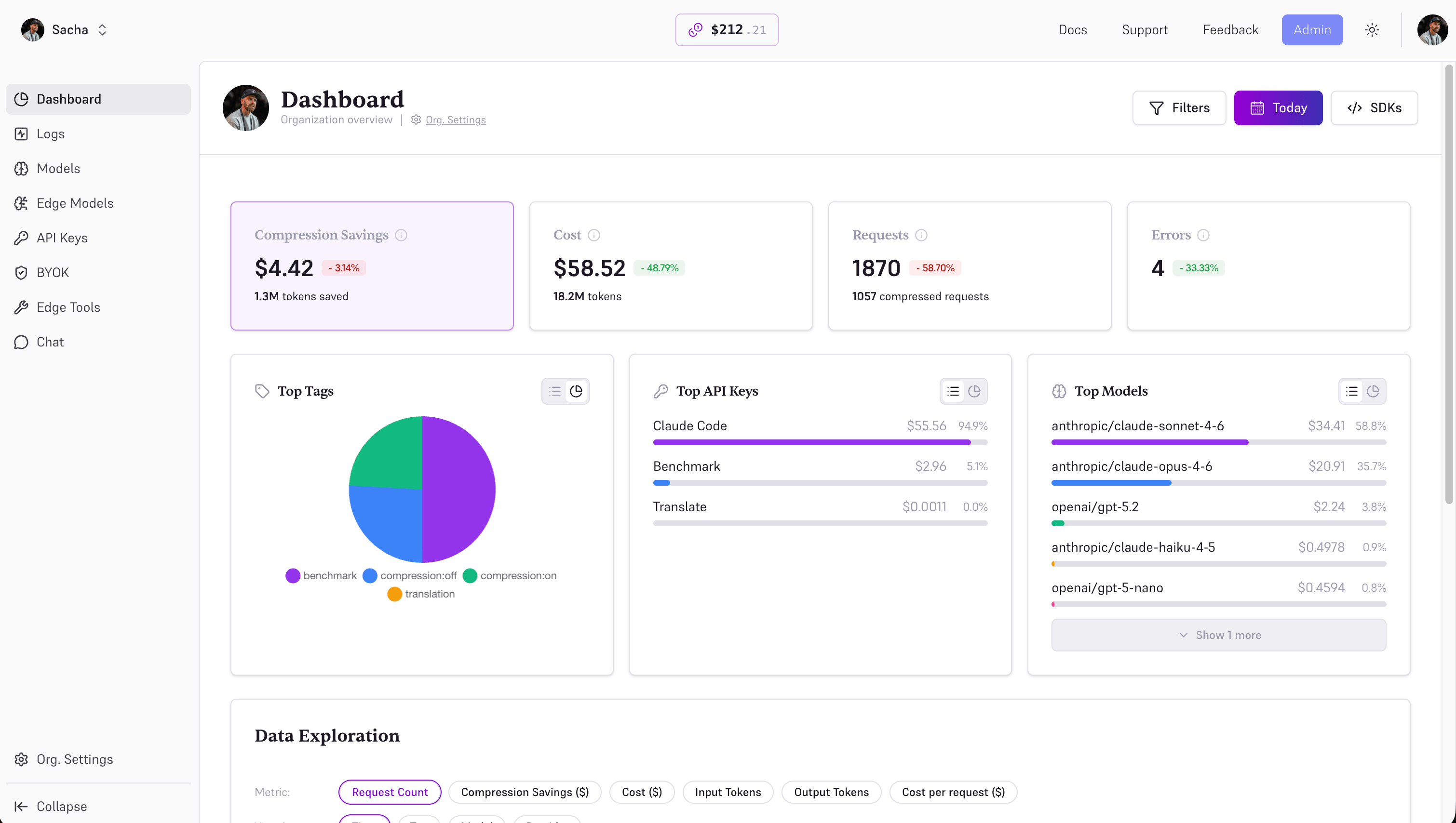Open the Filters button

pyautogui.click(x=1179, y=108)
